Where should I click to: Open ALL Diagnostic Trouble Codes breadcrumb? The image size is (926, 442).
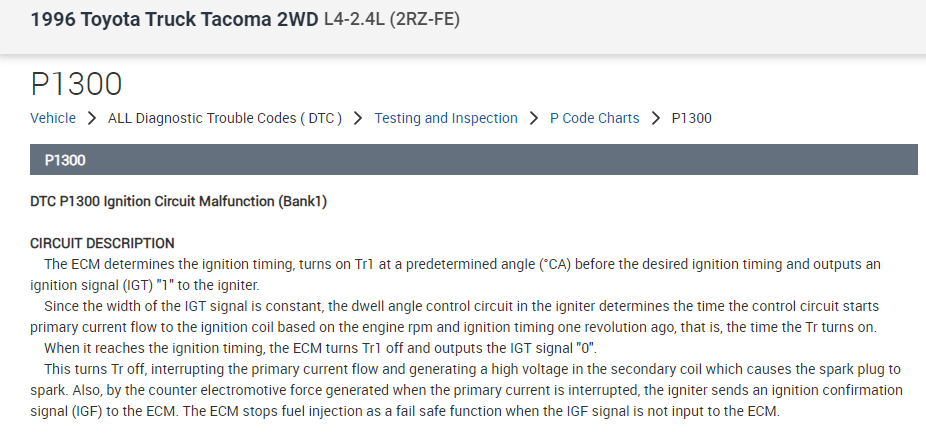point(225,118)
